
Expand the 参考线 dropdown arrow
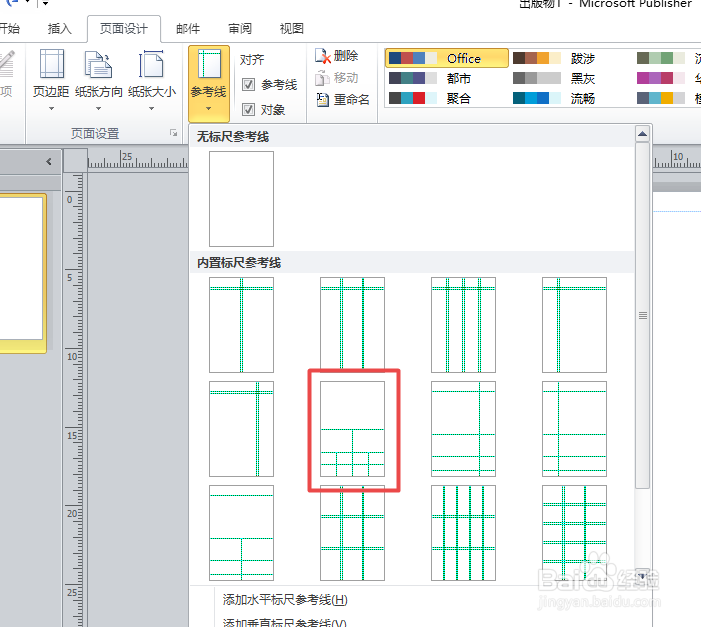209,109
